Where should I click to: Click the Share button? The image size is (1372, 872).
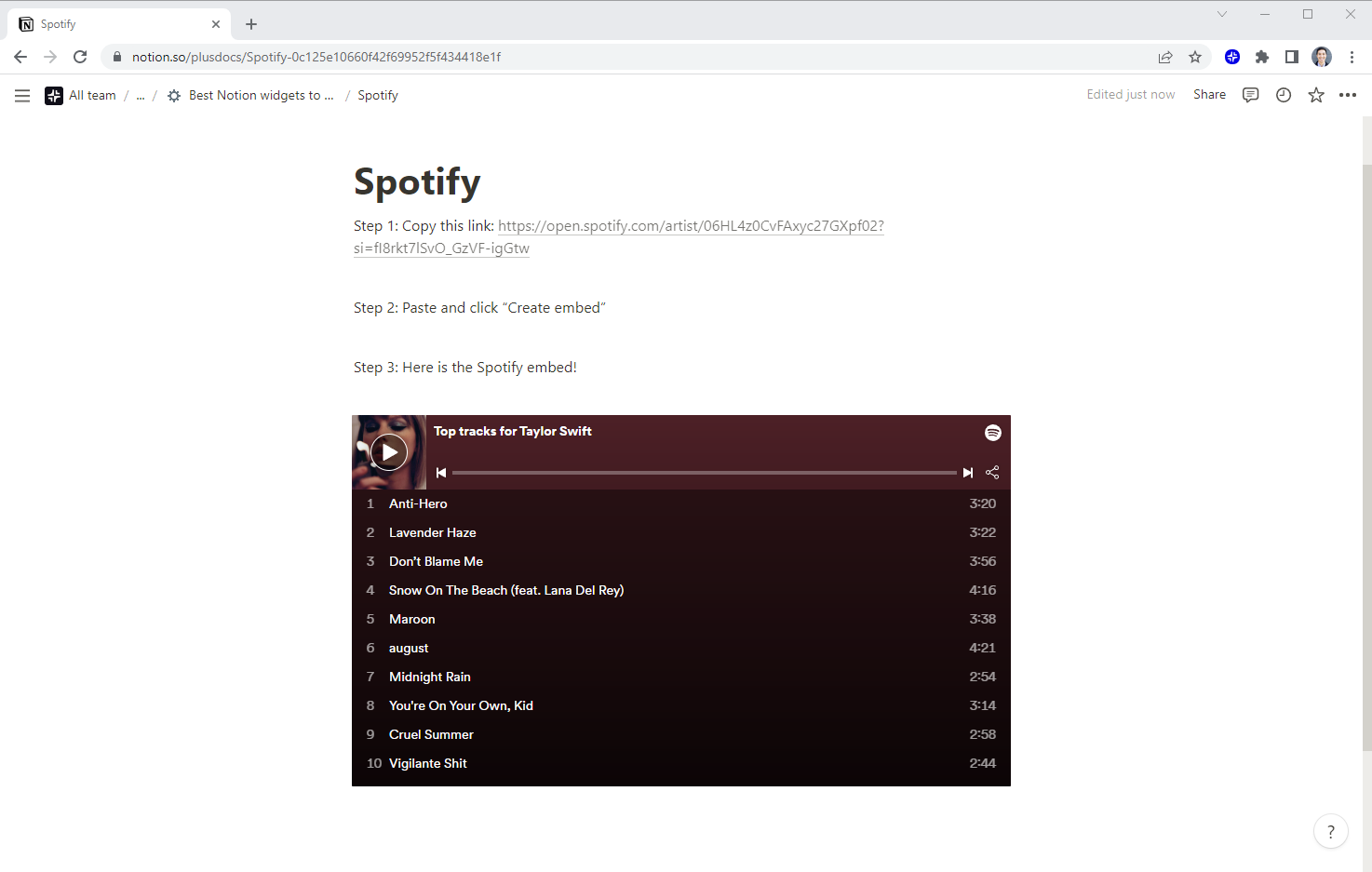click(x=1209, y=95)
